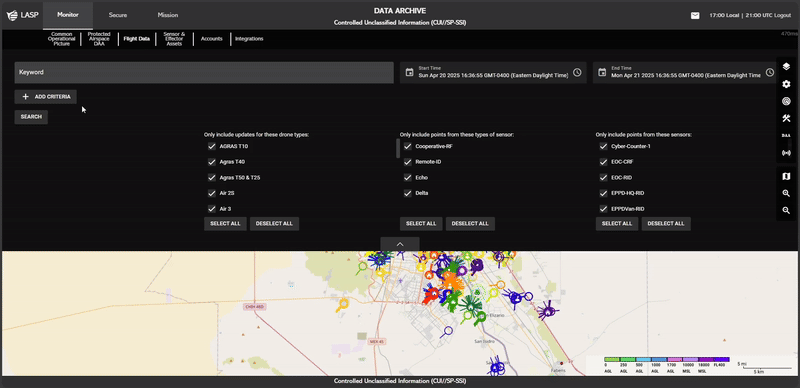
Task: Click the Logout link
Action: point(783,15)
